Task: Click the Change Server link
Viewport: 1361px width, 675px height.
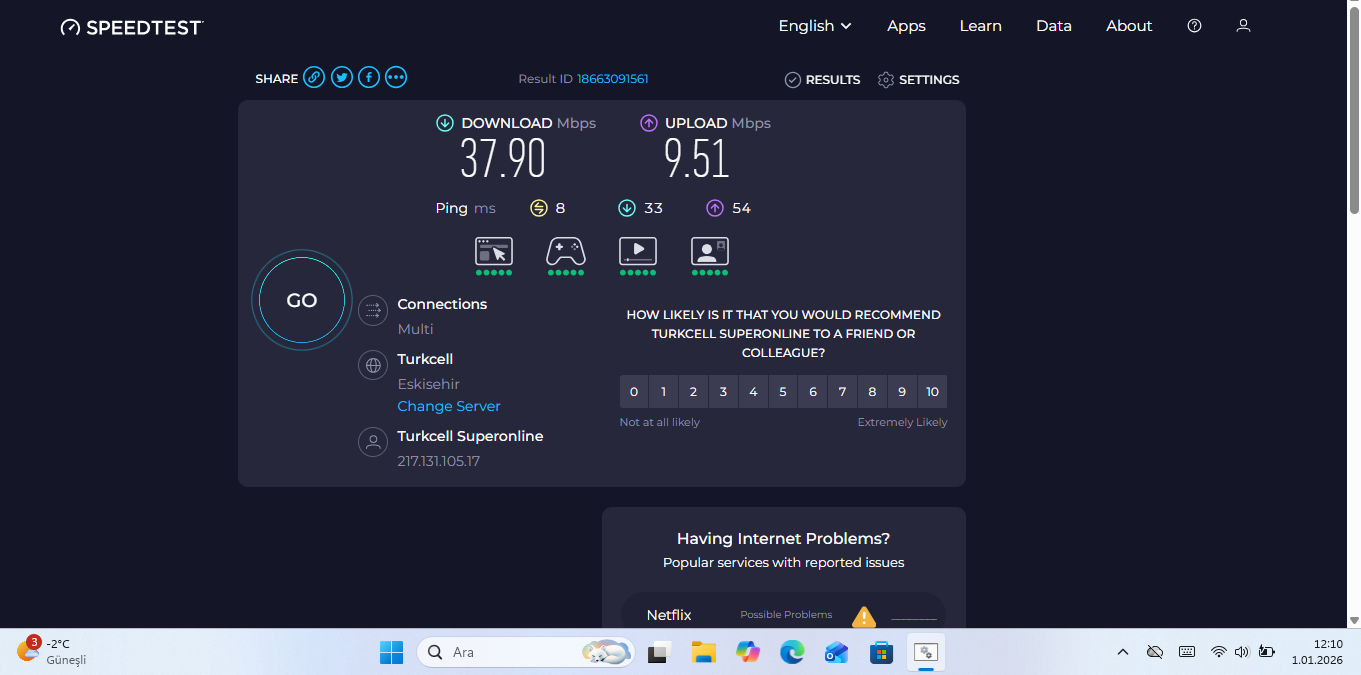Action: click(449, 406)
